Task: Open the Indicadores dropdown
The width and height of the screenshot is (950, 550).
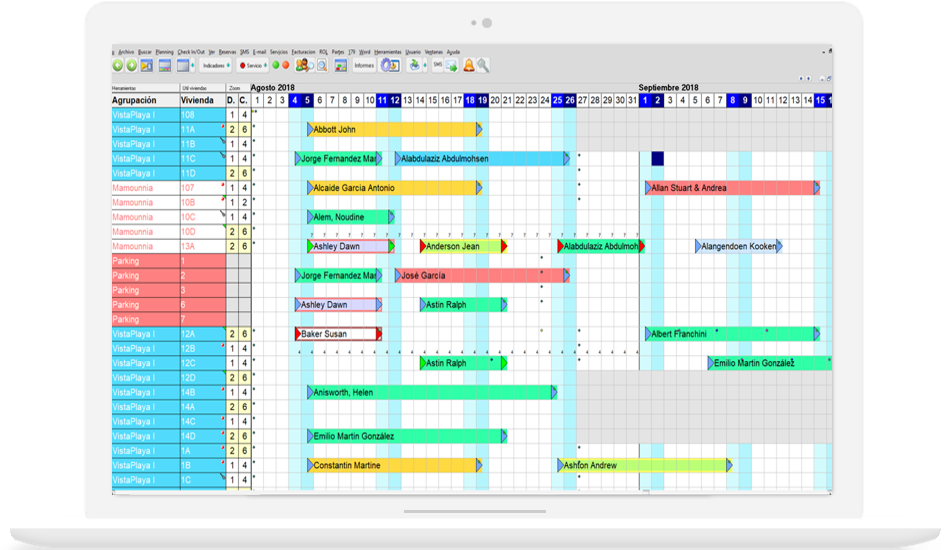Action: click(216, 65)
